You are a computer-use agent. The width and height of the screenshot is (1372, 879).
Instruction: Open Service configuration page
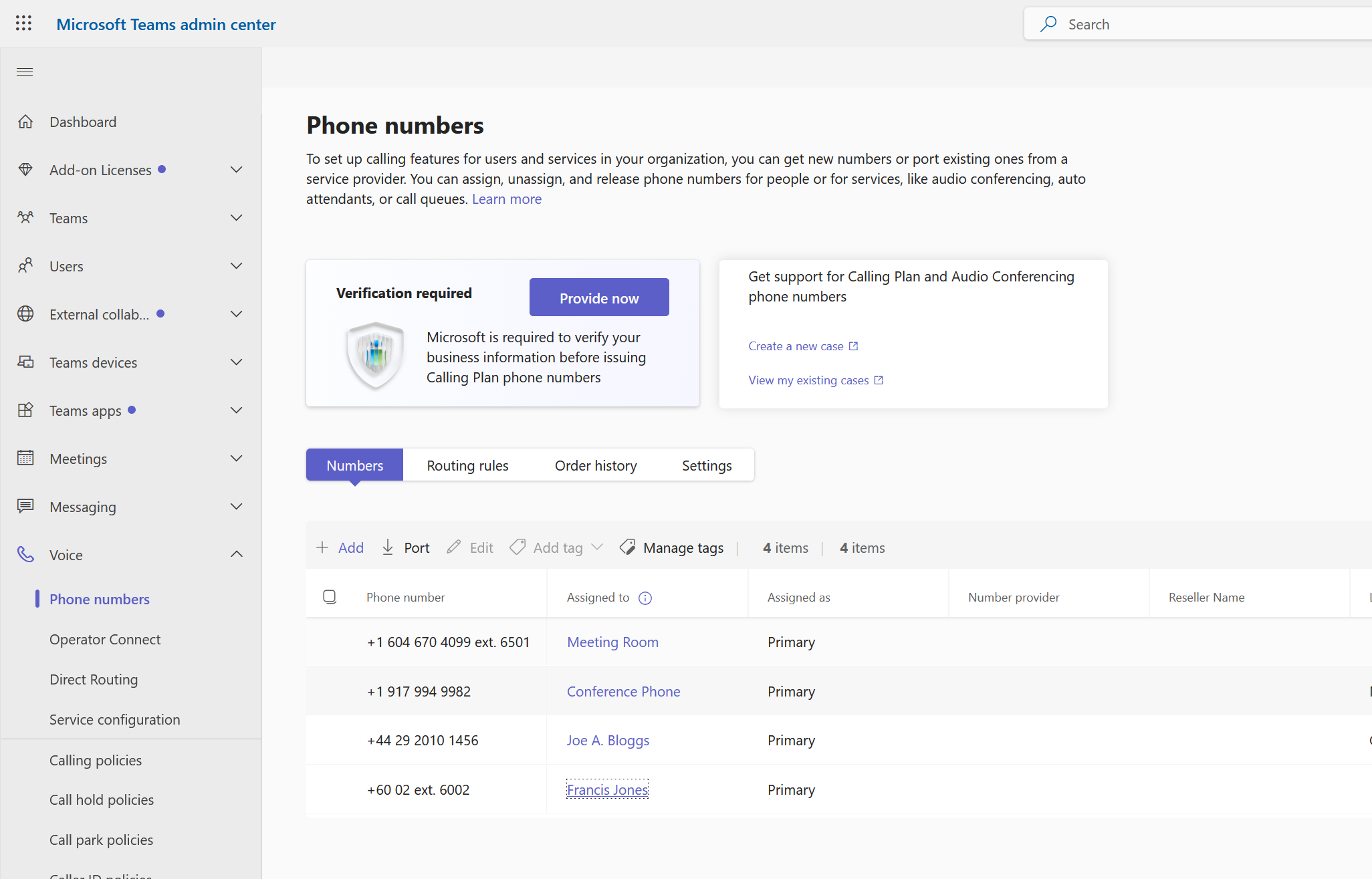[115, 719]
